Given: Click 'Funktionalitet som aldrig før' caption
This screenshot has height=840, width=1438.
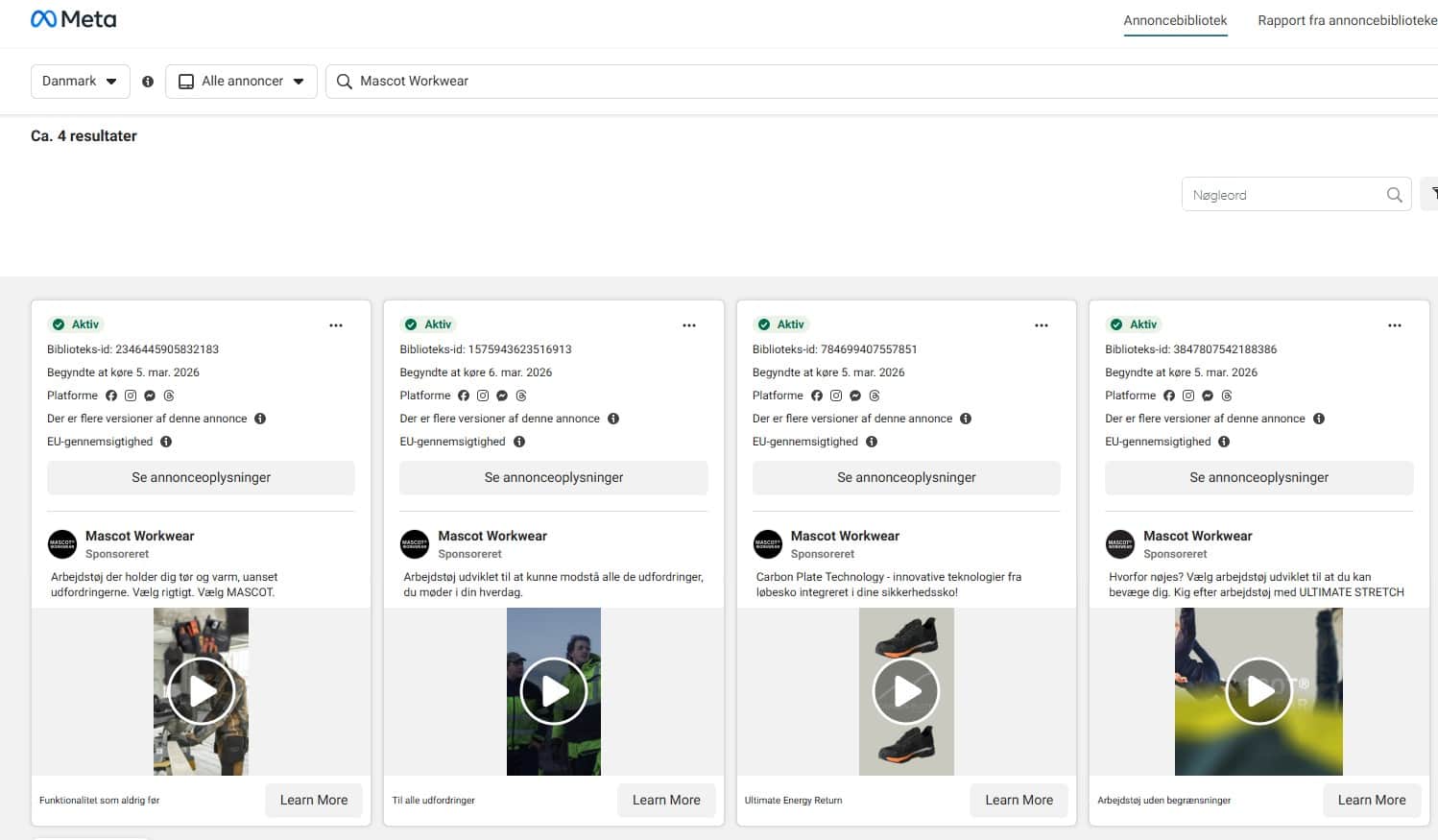Looking at the screenshot, I should click(99, 801).
